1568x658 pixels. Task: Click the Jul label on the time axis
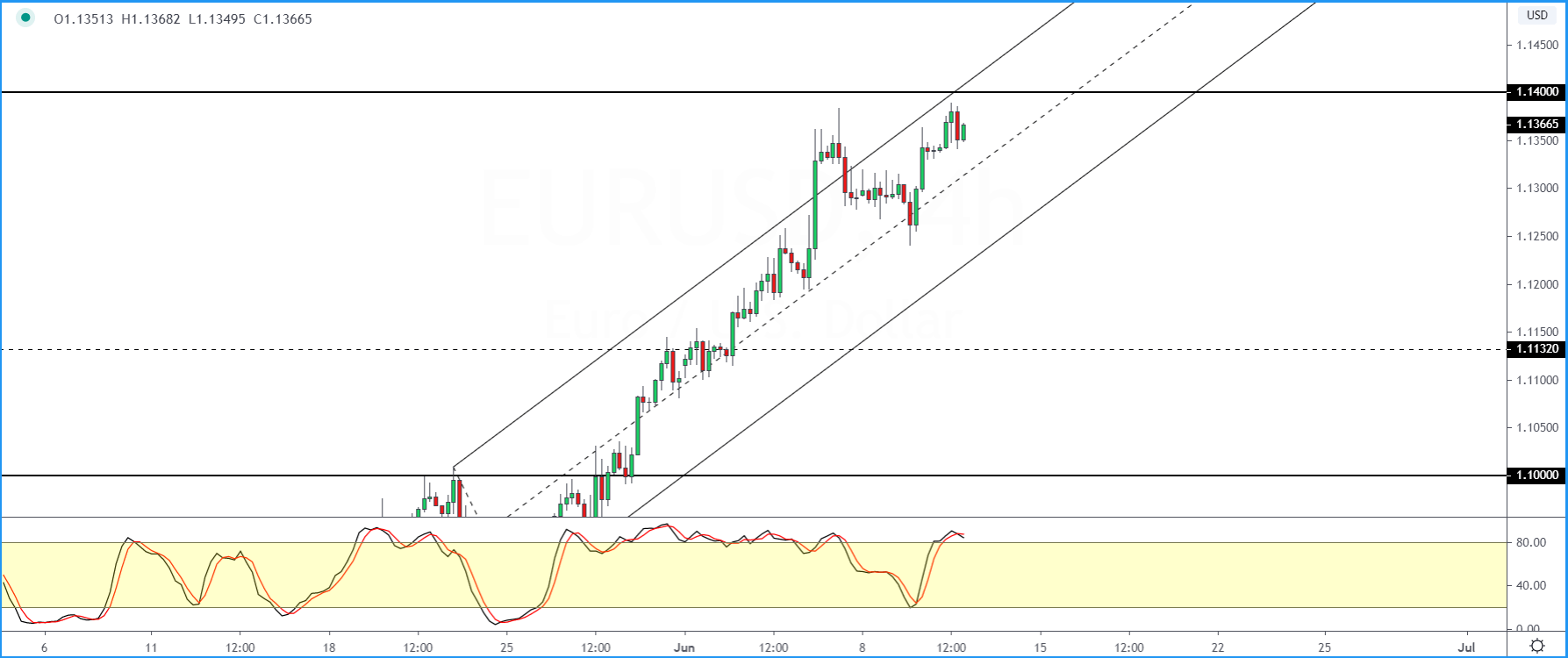pyautogui.click(x=1466, y=647)
